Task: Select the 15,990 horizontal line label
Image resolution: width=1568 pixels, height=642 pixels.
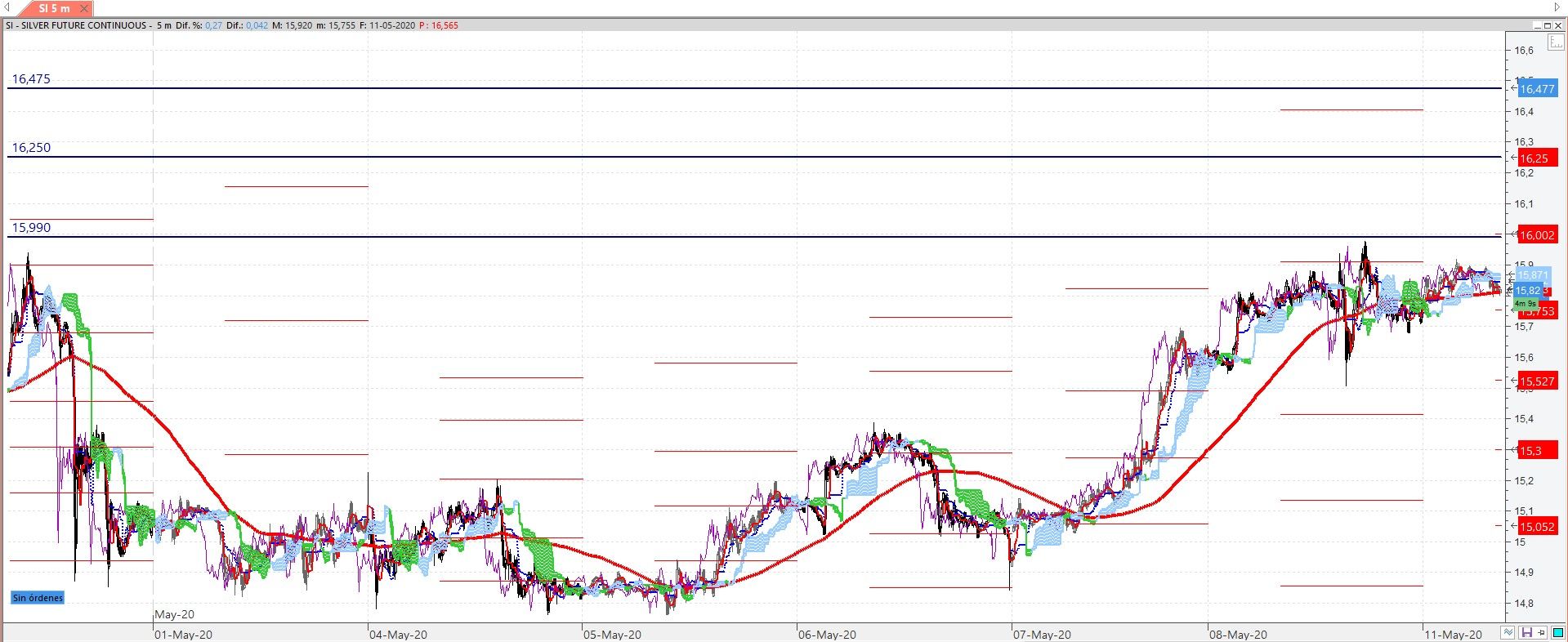Action: 31,228
